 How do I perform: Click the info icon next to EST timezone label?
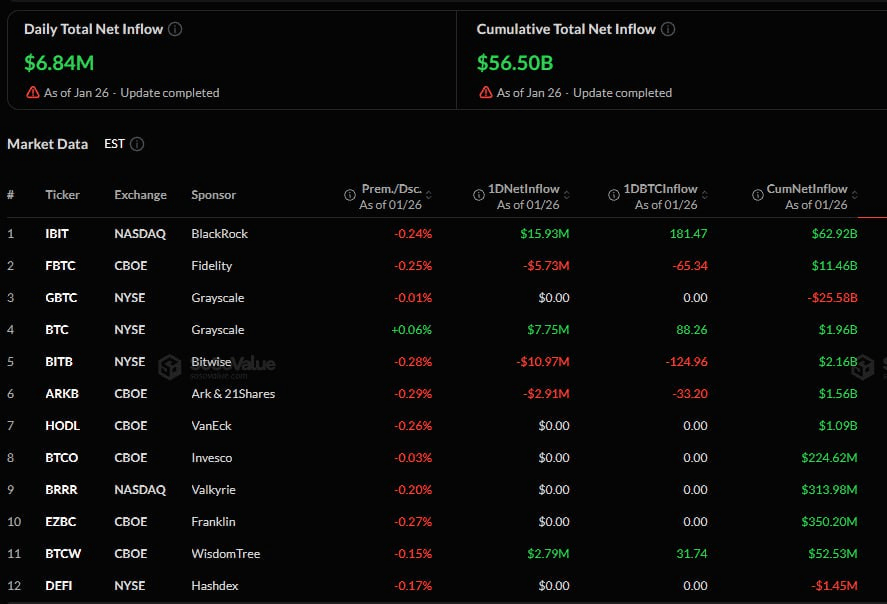pos(138,144)
